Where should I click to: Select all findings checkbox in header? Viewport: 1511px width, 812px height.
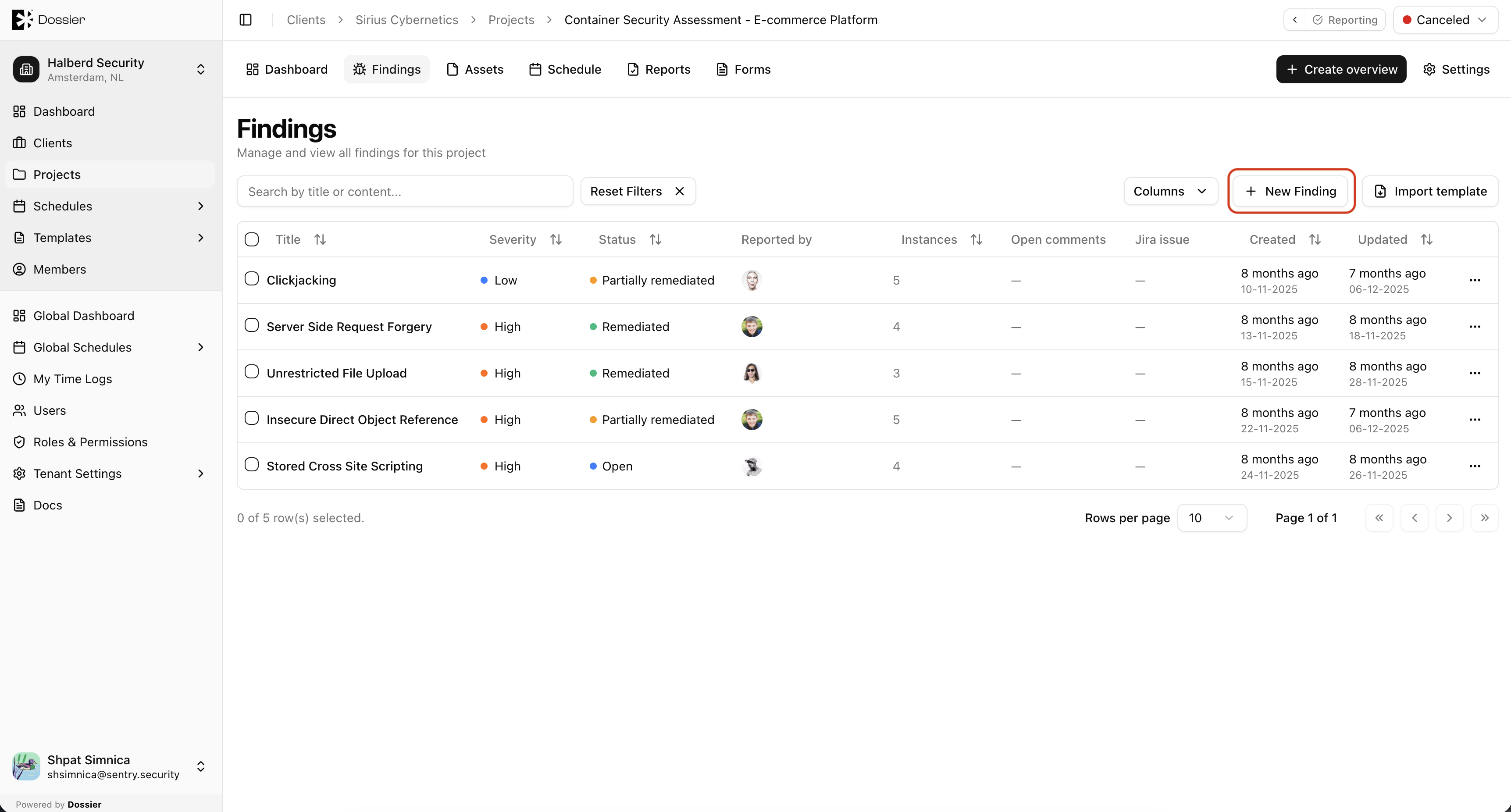pyautogui.click(x=252, y=239)
